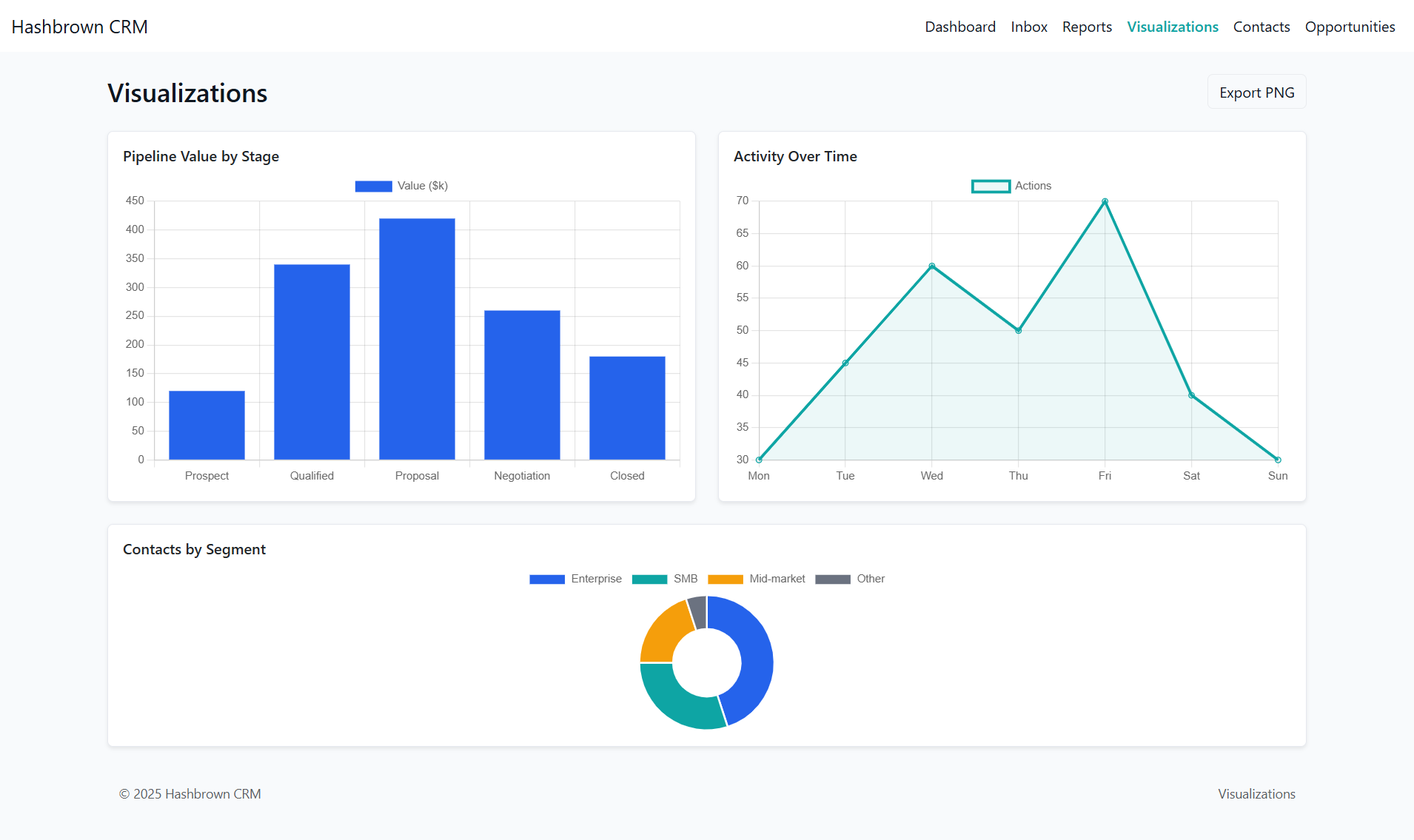Click the Prospect bar

coord(207,425)
